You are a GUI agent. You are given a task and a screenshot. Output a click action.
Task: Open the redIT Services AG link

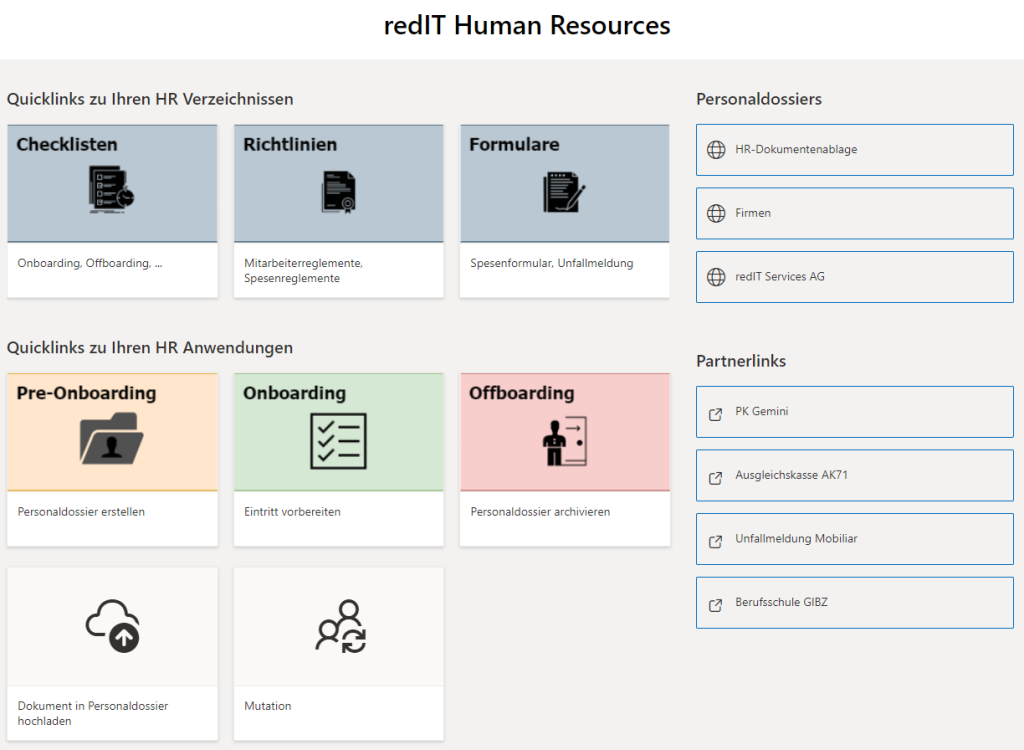click(x=780, y=277)
